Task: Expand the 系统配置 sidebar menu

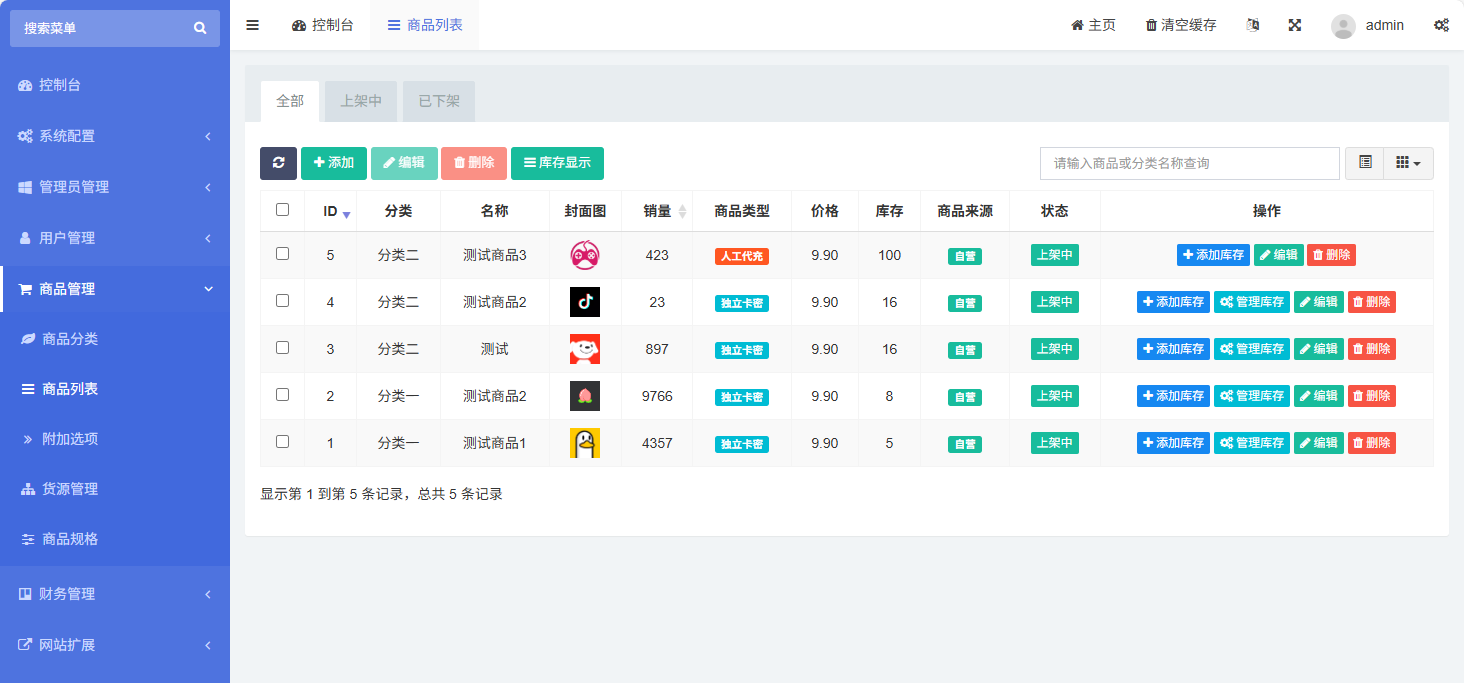Action: point(115,136)
